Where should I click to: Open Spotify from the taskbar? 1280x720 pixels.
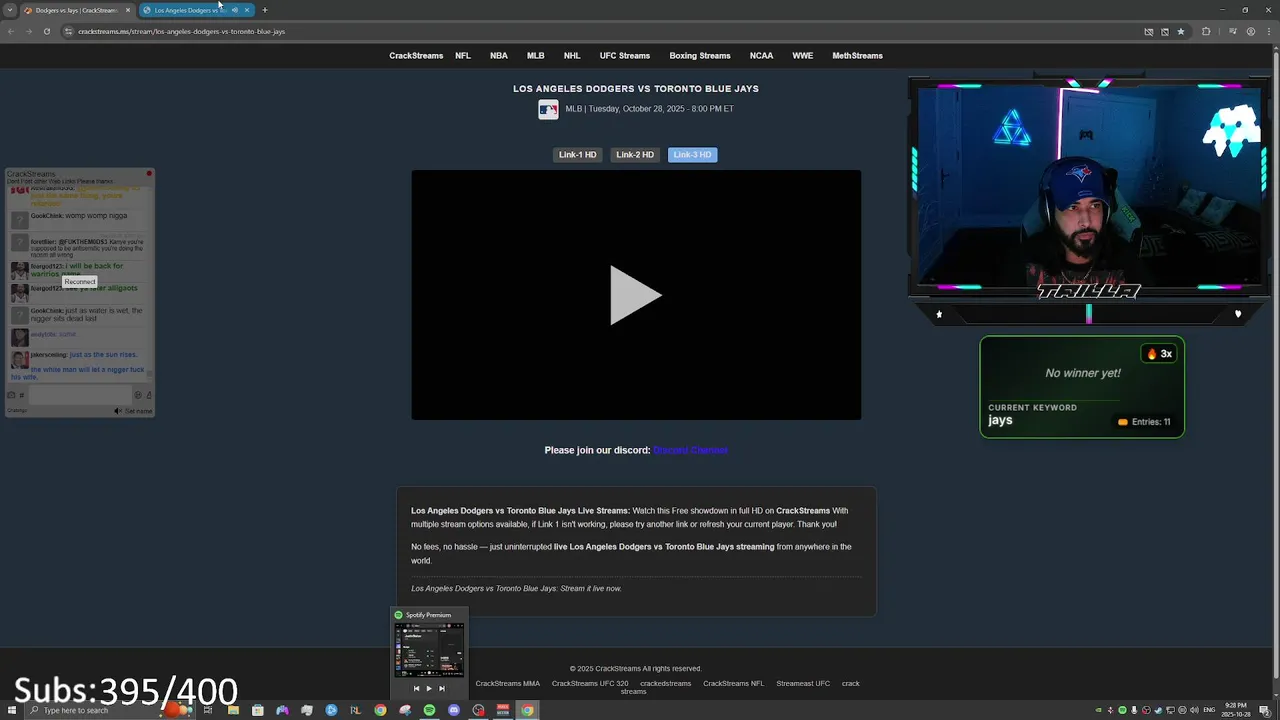click(429, 710)
